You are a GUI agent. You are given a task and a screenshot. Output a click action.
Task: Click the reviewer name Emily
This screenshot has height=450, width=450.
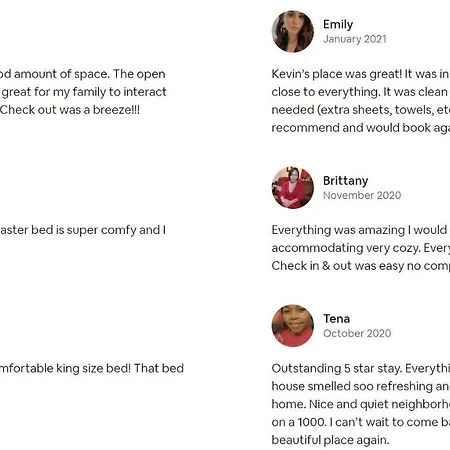[338, 24]
